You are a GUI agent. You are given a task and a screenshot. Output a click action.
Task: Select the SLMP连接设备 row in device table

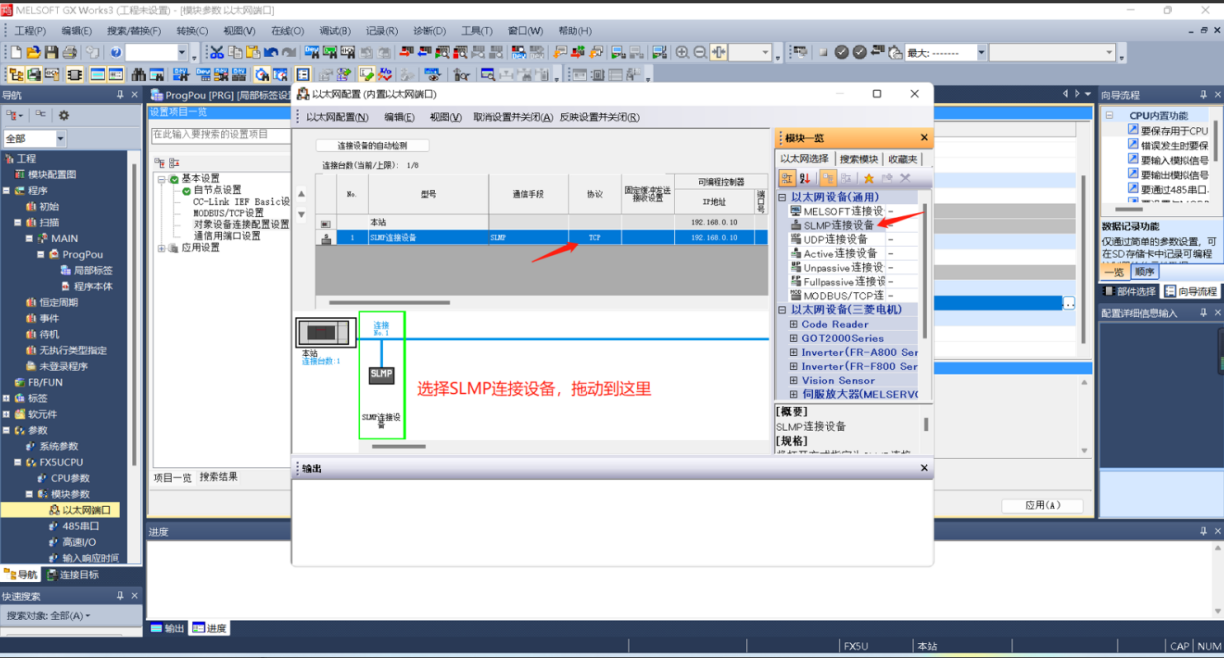pyautogui.click(x=543, y=238)
